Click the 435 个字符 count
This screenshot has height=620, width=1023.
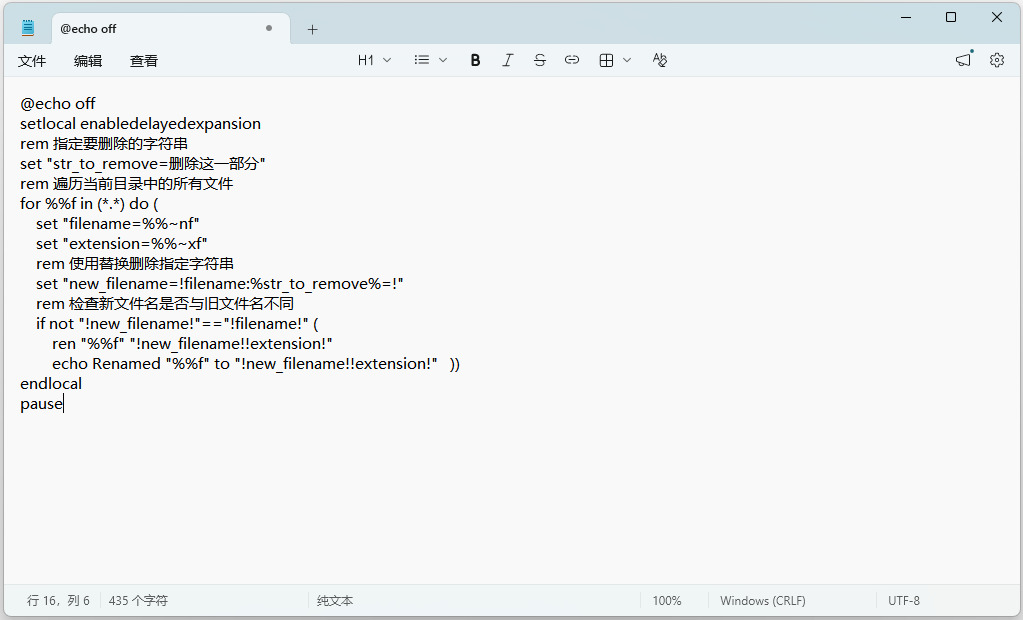(138, 600)
